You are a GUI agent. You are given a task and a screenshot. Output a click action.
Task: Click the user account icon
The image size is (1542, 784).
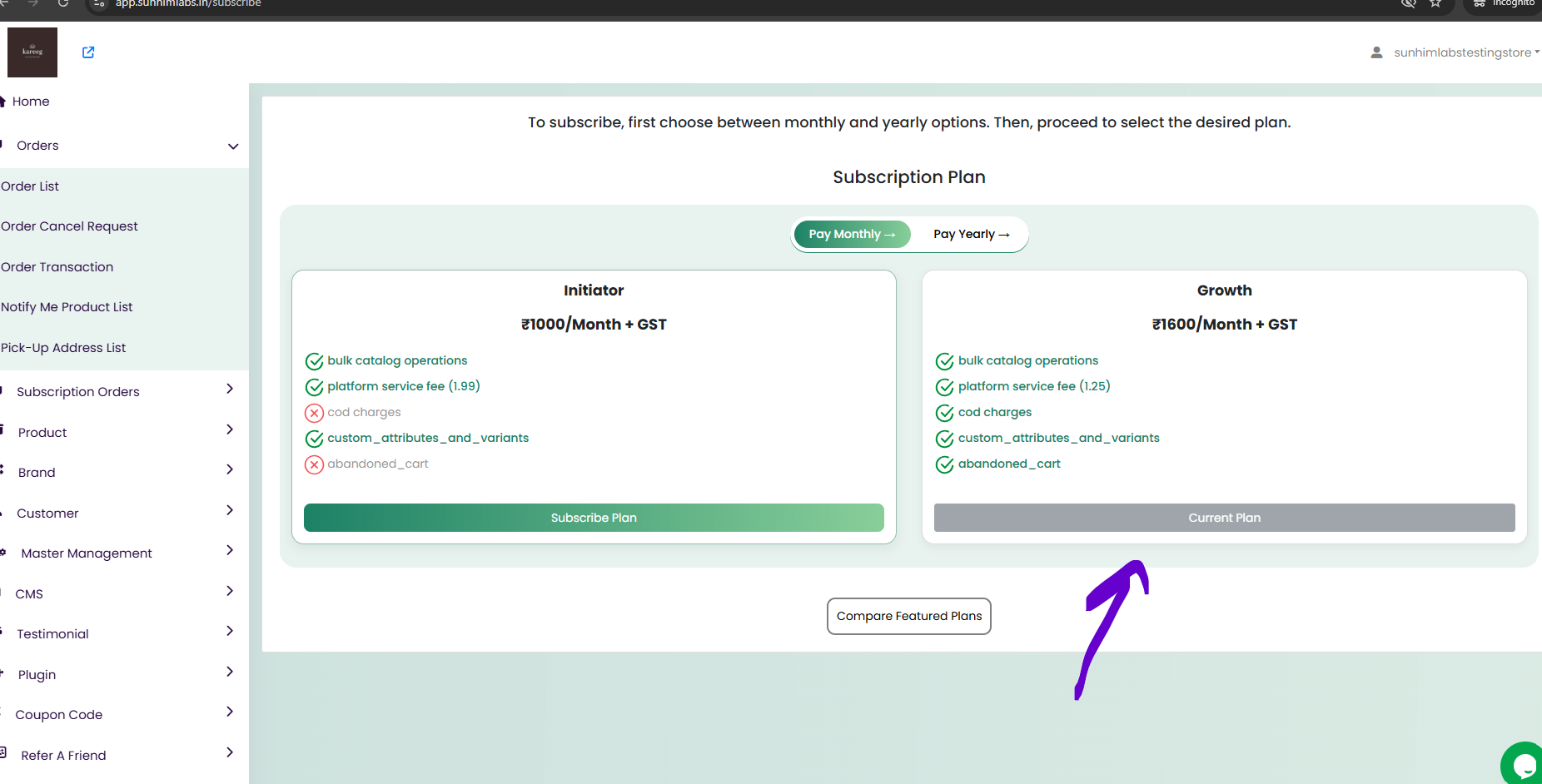tap(1376, 52)
